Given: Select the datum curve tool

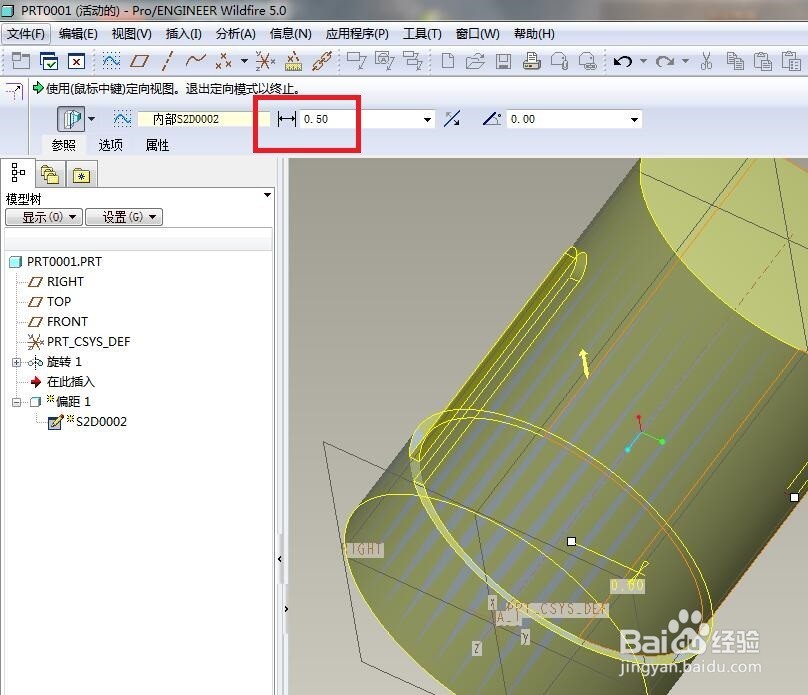Looking at the screenshot, I should (195, 61).
